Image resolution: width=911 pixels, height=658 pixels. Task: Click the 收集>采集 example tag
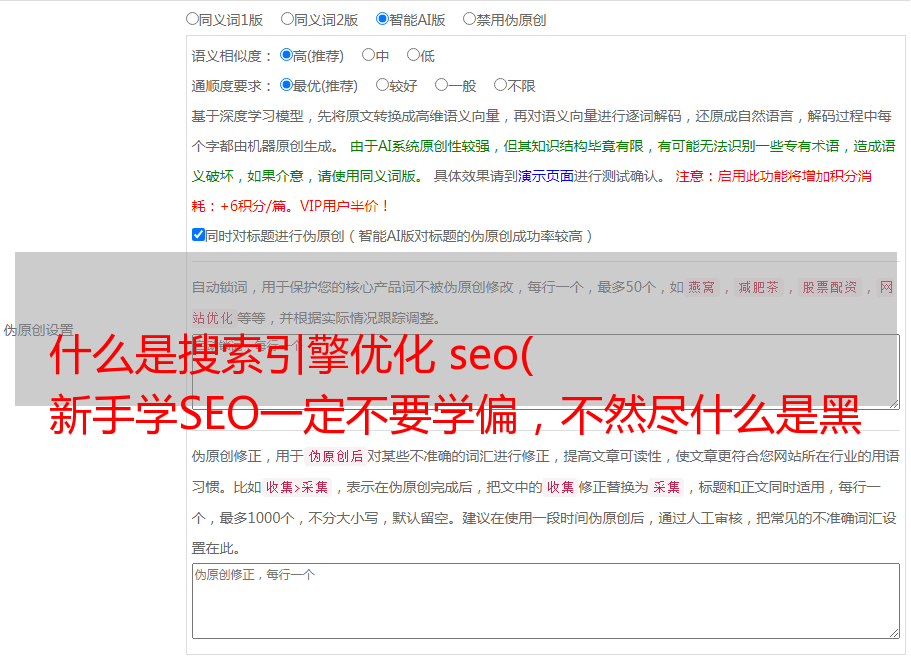pyautogui.click(x=297, y=487)
